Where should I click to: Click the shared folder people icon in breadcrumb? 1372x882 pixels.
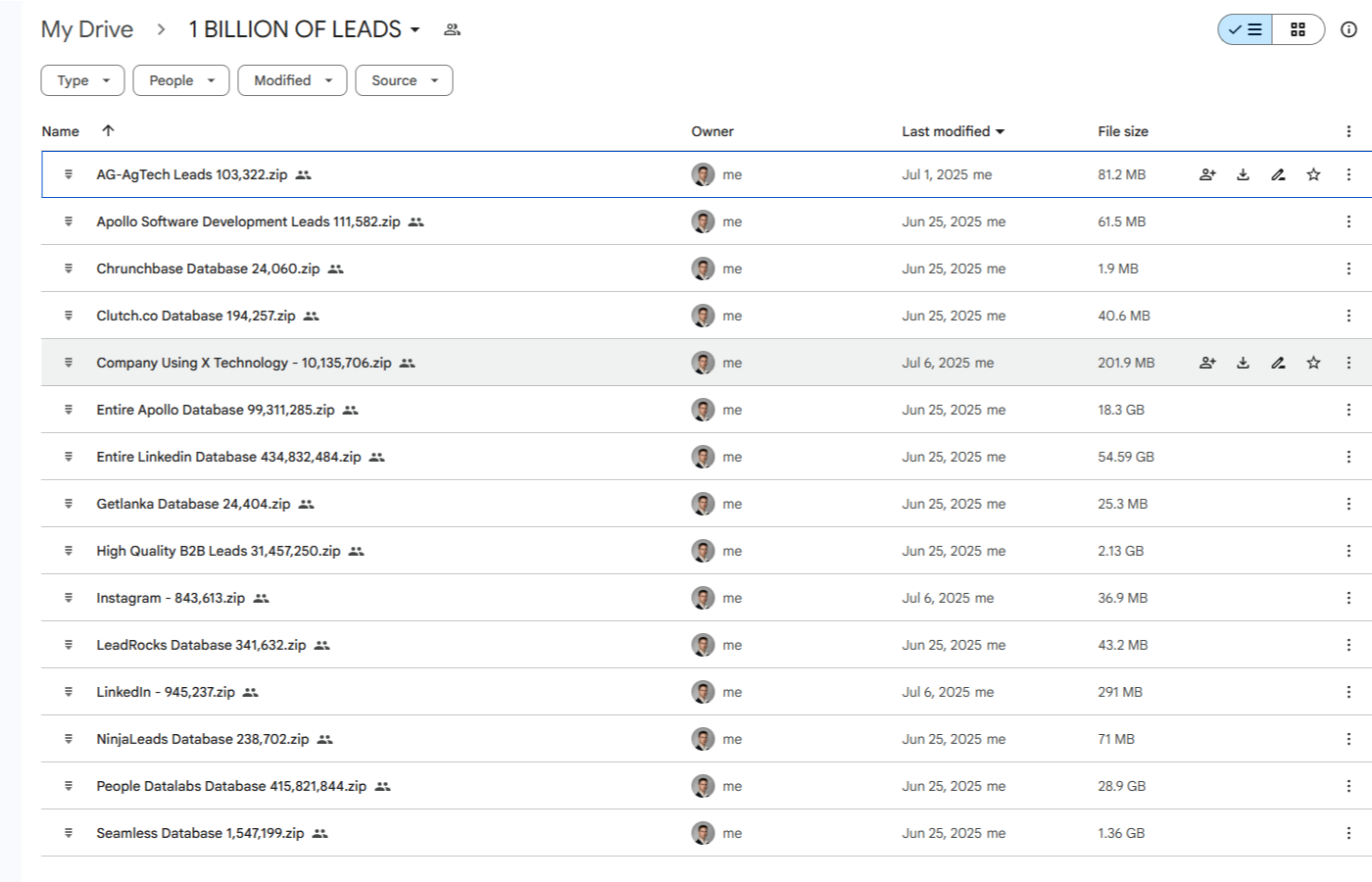pyautogui.click(x=452, y=29)
